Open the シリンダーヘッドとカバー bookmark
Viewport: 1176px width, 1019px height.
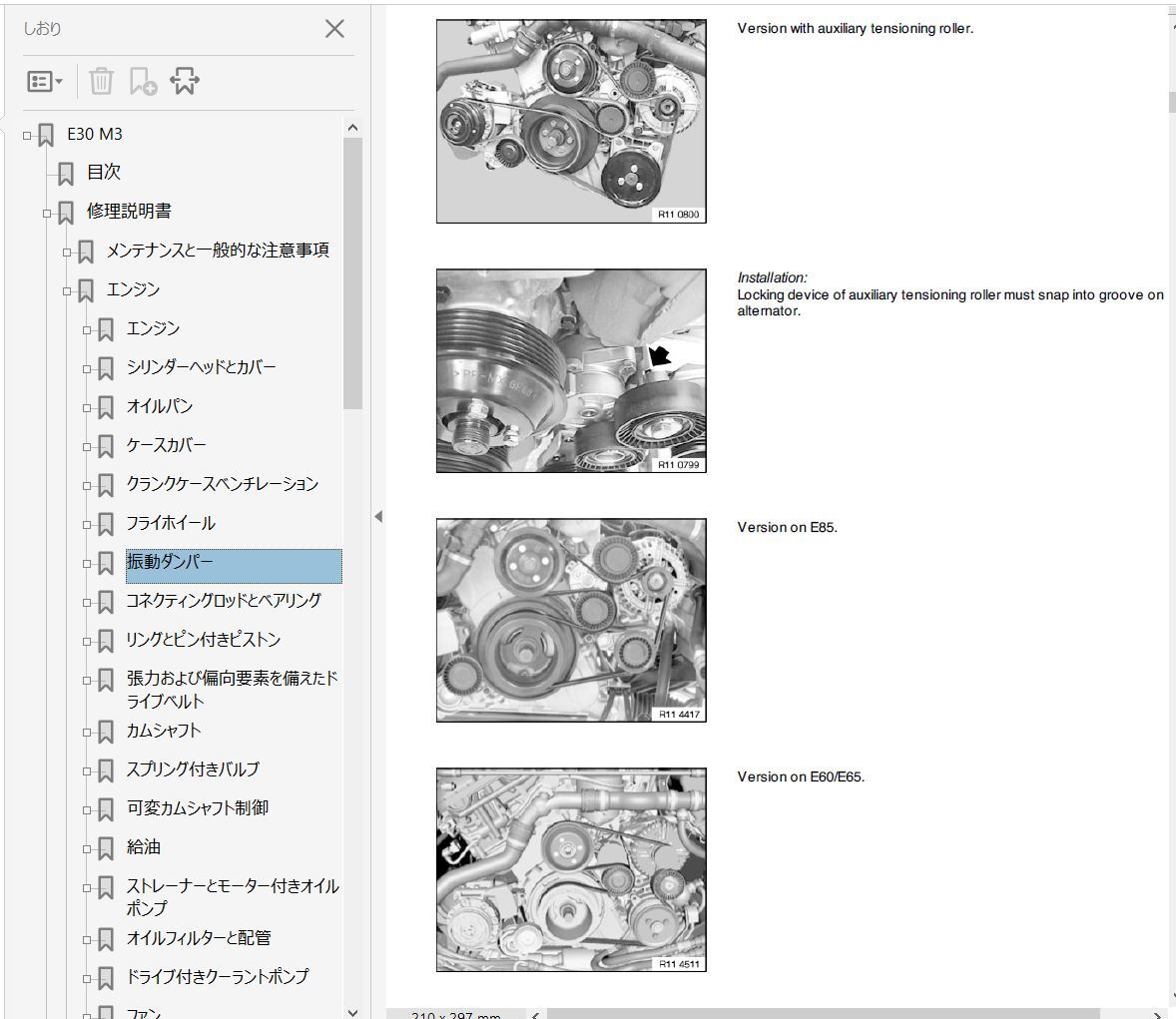(x=201, y=366)
